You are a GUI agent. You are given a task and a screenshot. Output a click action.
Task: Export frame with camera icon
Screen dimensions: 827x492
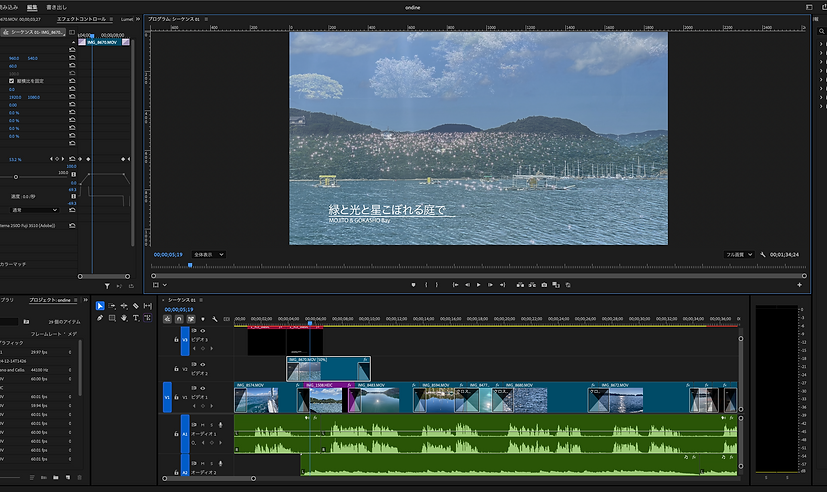[544, 285]
